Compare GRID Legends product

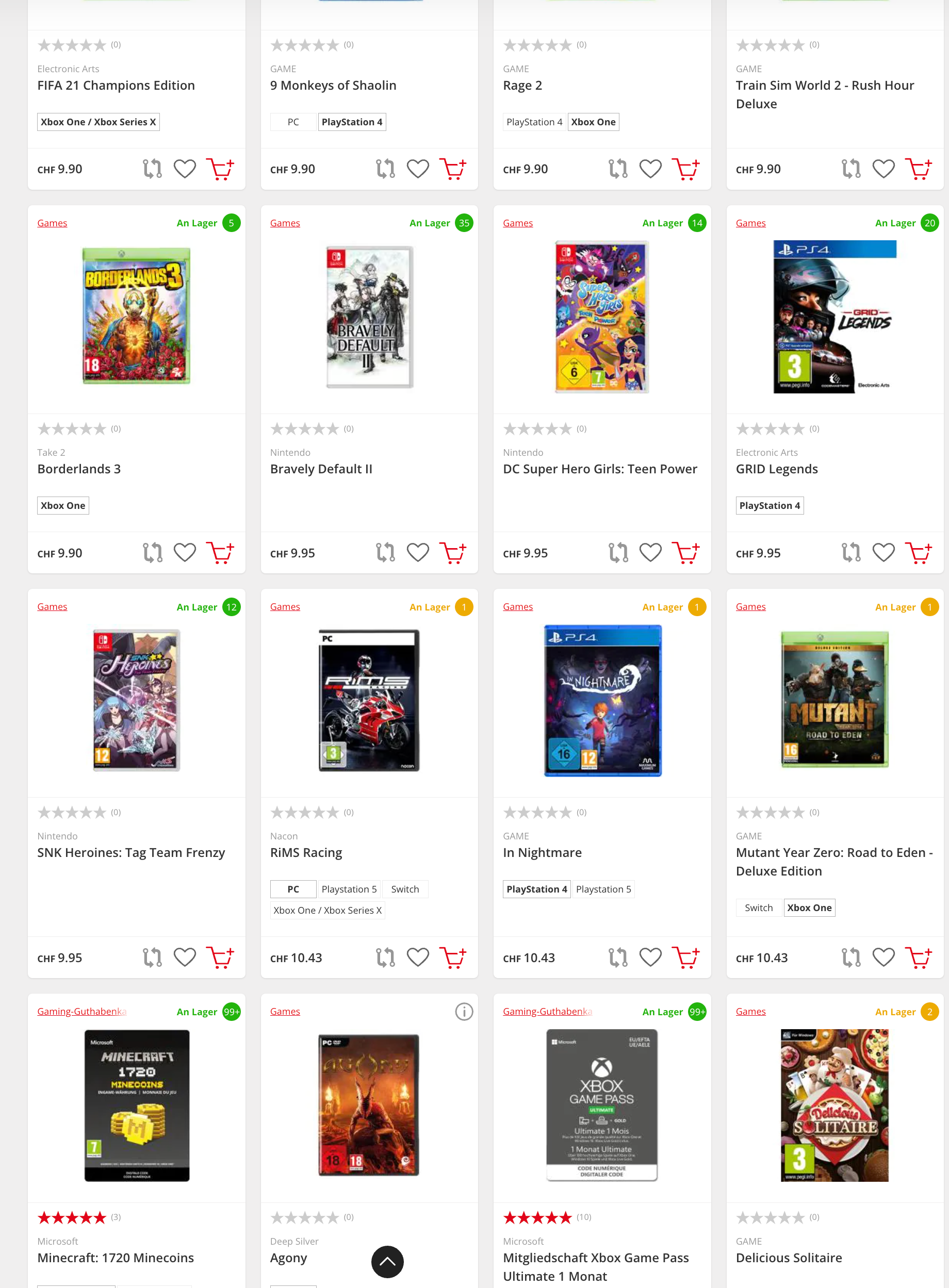(851, 553)
